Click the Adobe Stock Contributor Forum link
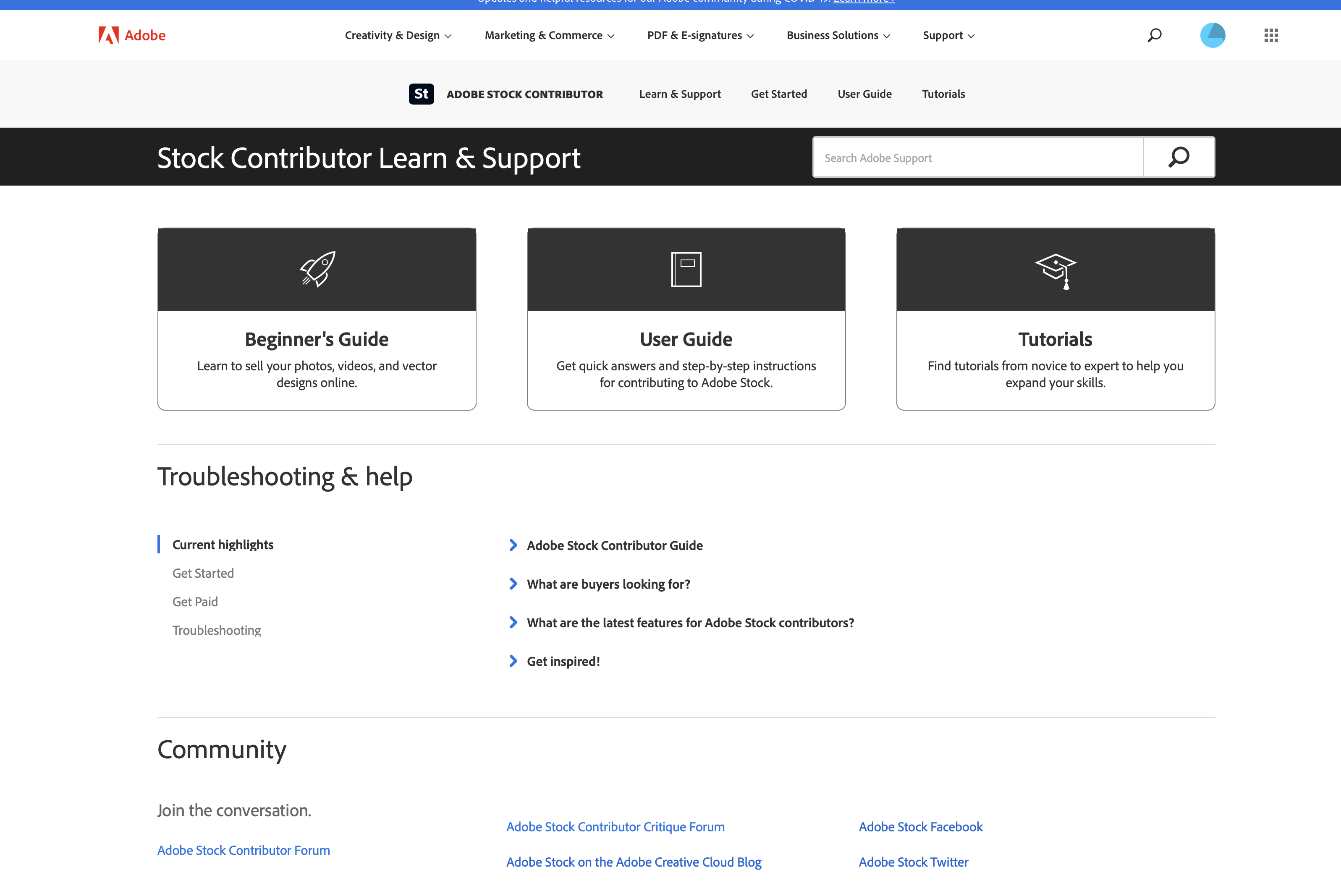The height and width of the screenshot is (896, 1341). point(244,849)
